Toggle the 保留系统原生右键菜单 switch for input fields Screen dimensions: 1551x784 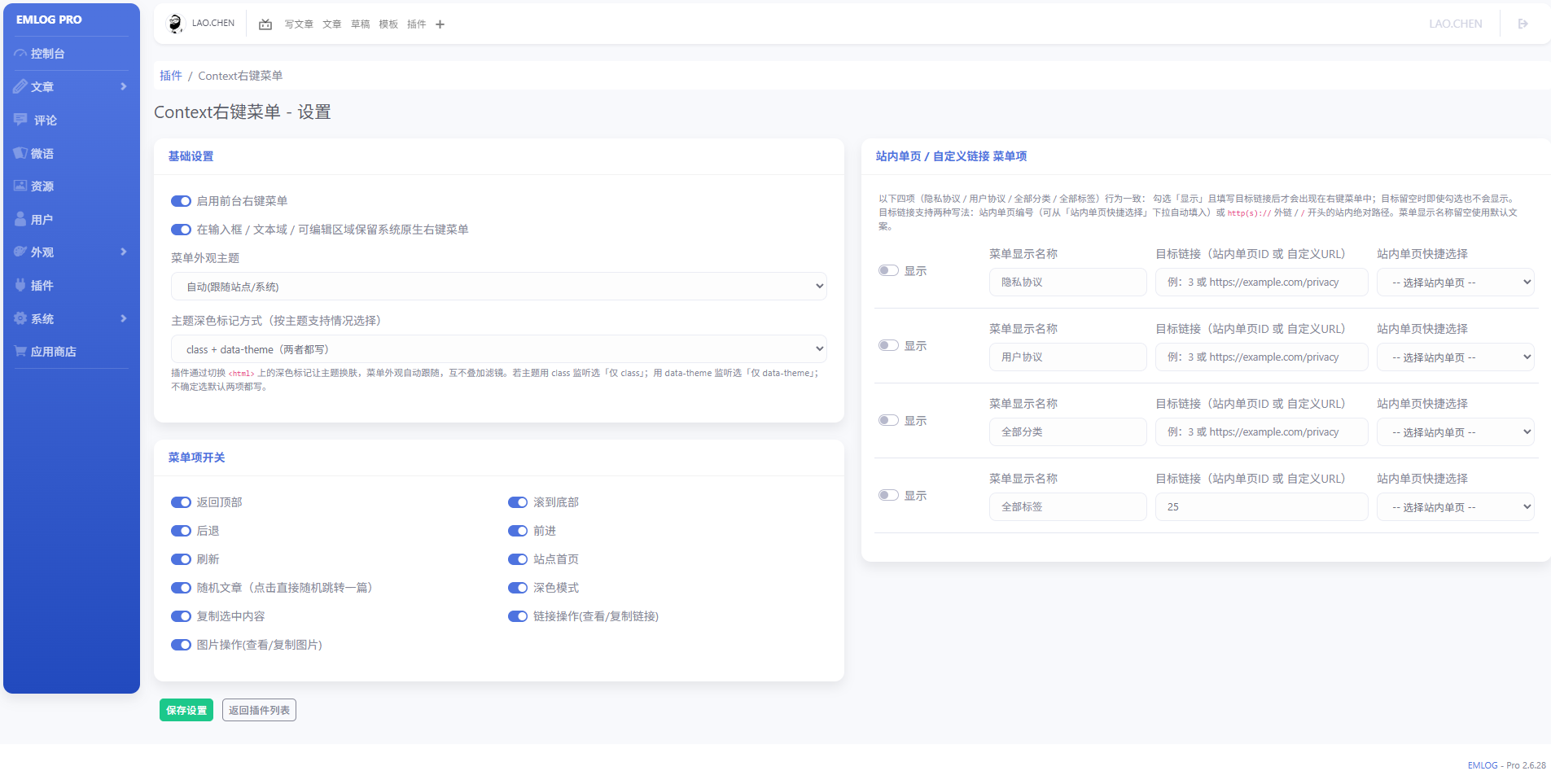(x=181, y=230)
